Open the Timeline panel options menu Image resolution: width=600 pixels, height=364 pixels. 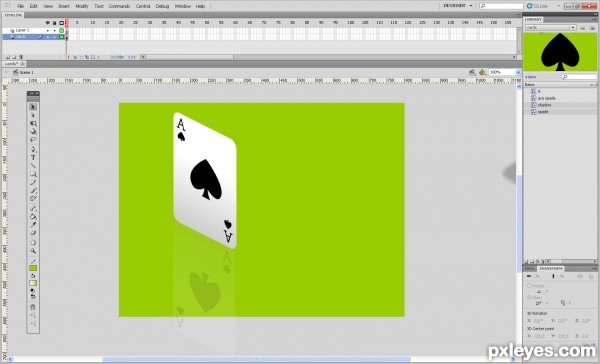tap(518, 15)
